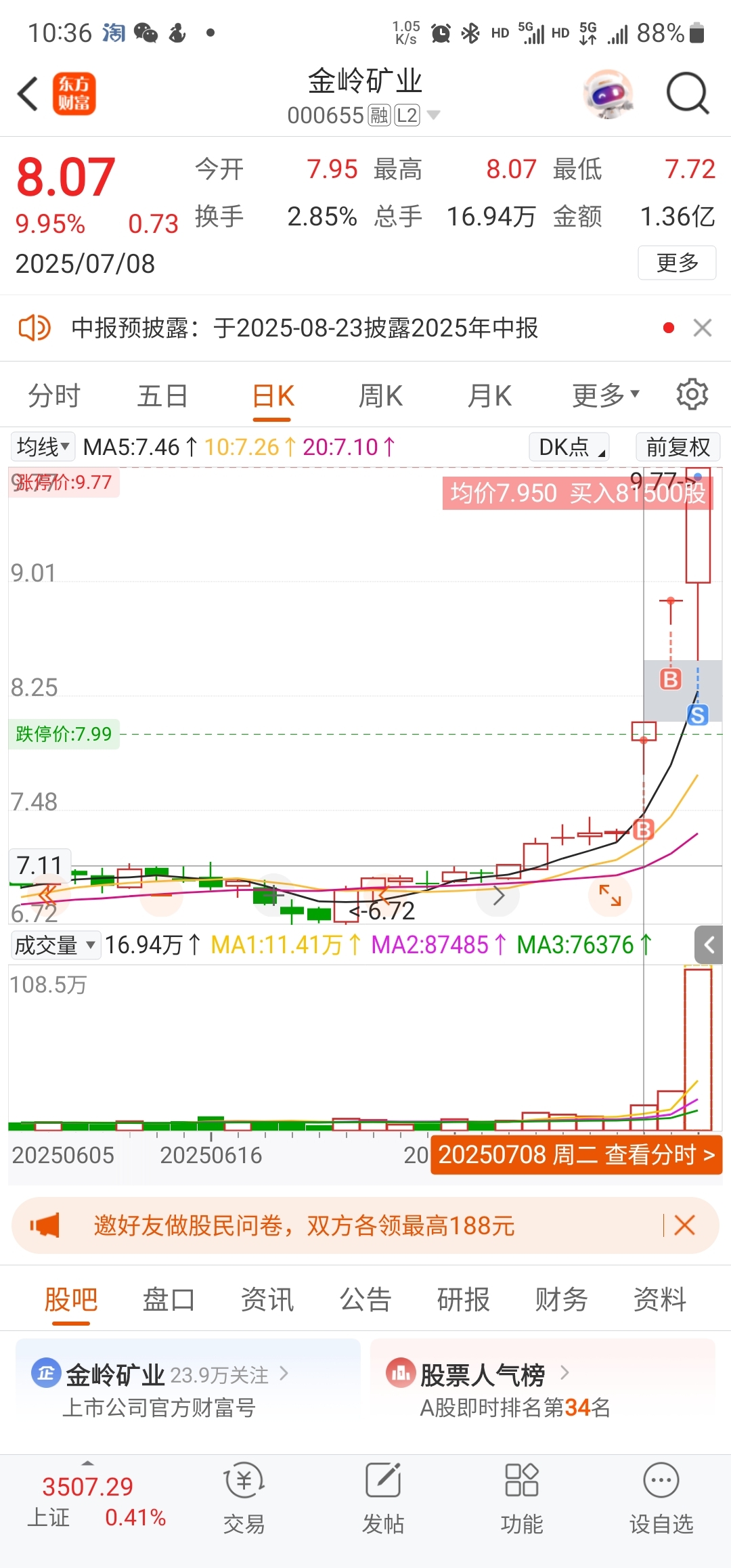Toggle the DK点 indicator
This screenshot has height=1568, width=731.
click(x=569, y=447)
